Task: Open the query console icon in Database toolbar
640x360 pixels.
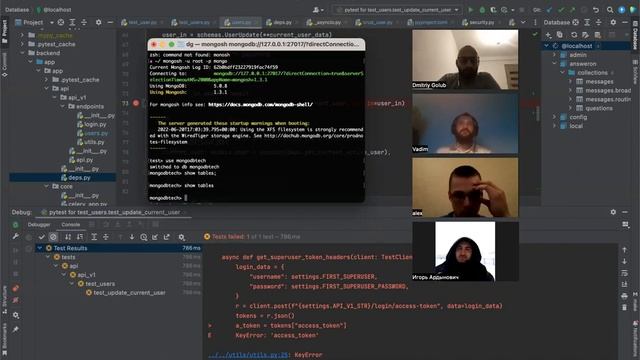Action: [598, 35]
